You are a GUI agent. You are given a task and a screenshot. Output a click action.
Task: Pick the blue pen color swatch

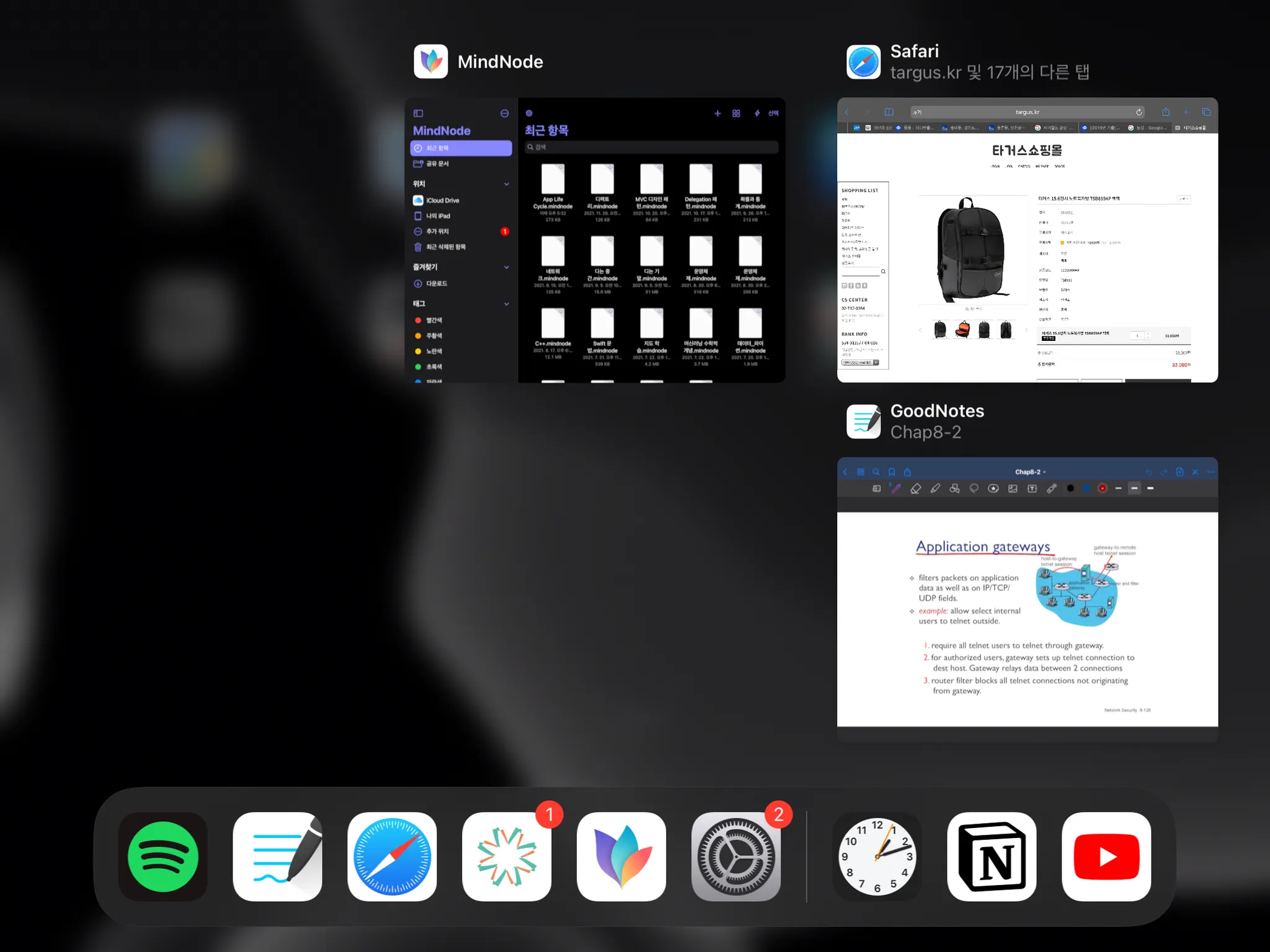1086,488
